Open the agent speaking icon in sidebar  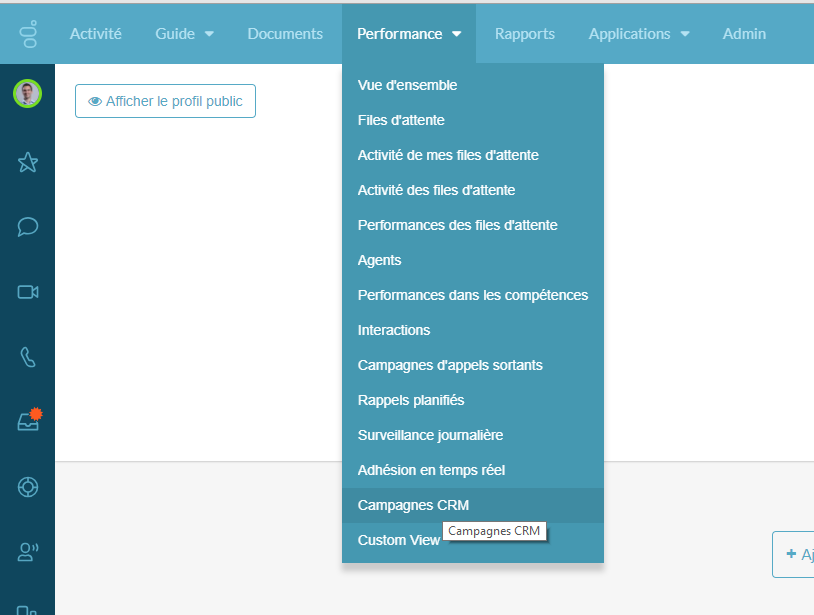tap(27, 551)
